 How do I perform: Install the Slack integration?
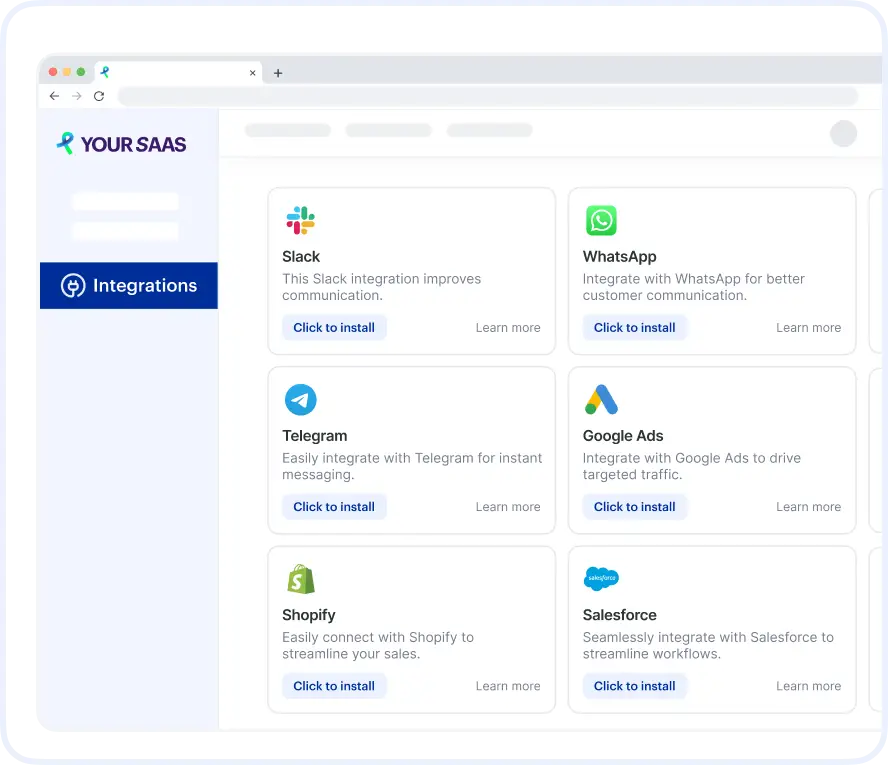click(334, 327)
